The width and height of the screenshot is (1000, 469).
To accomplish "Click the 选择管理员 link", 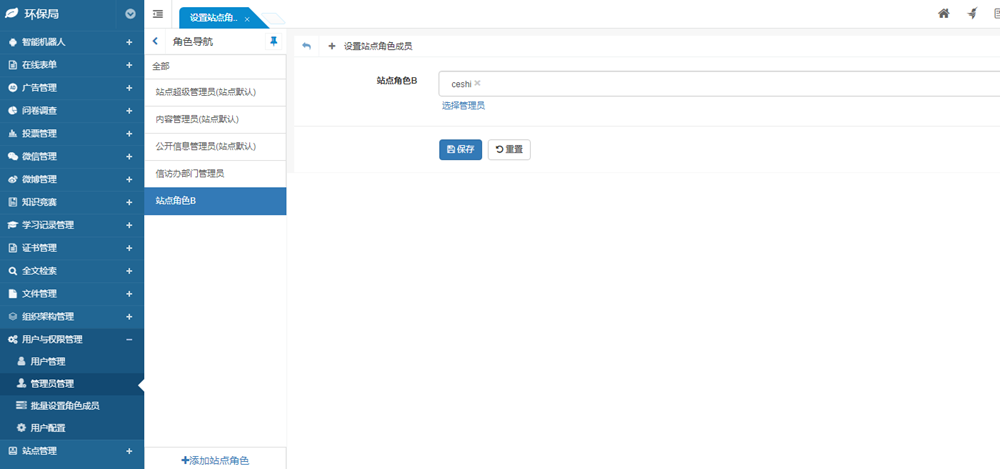I will point(463,105).
